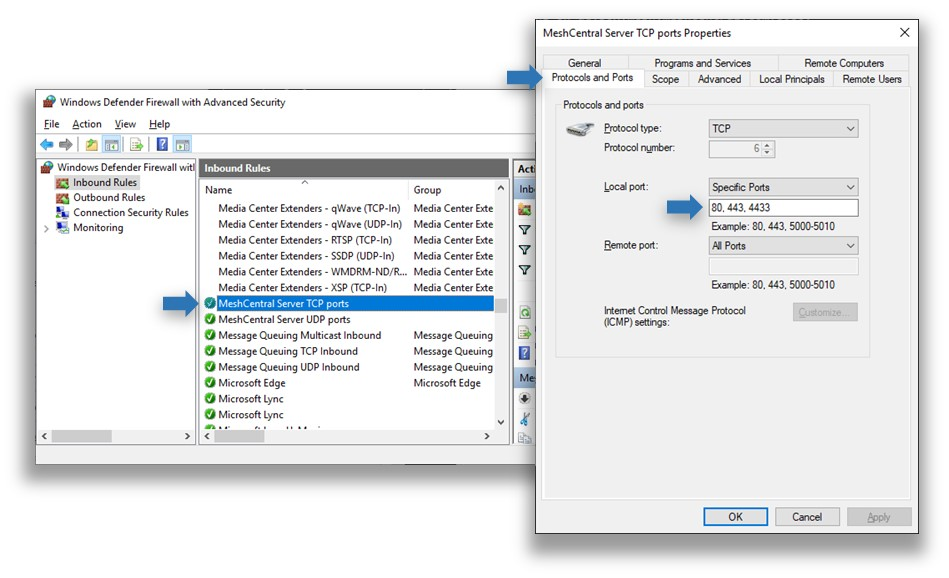Open the Help menu
The width and height of the screenshot is (949, 578).
pyautogui.click(x=159, y=124)
